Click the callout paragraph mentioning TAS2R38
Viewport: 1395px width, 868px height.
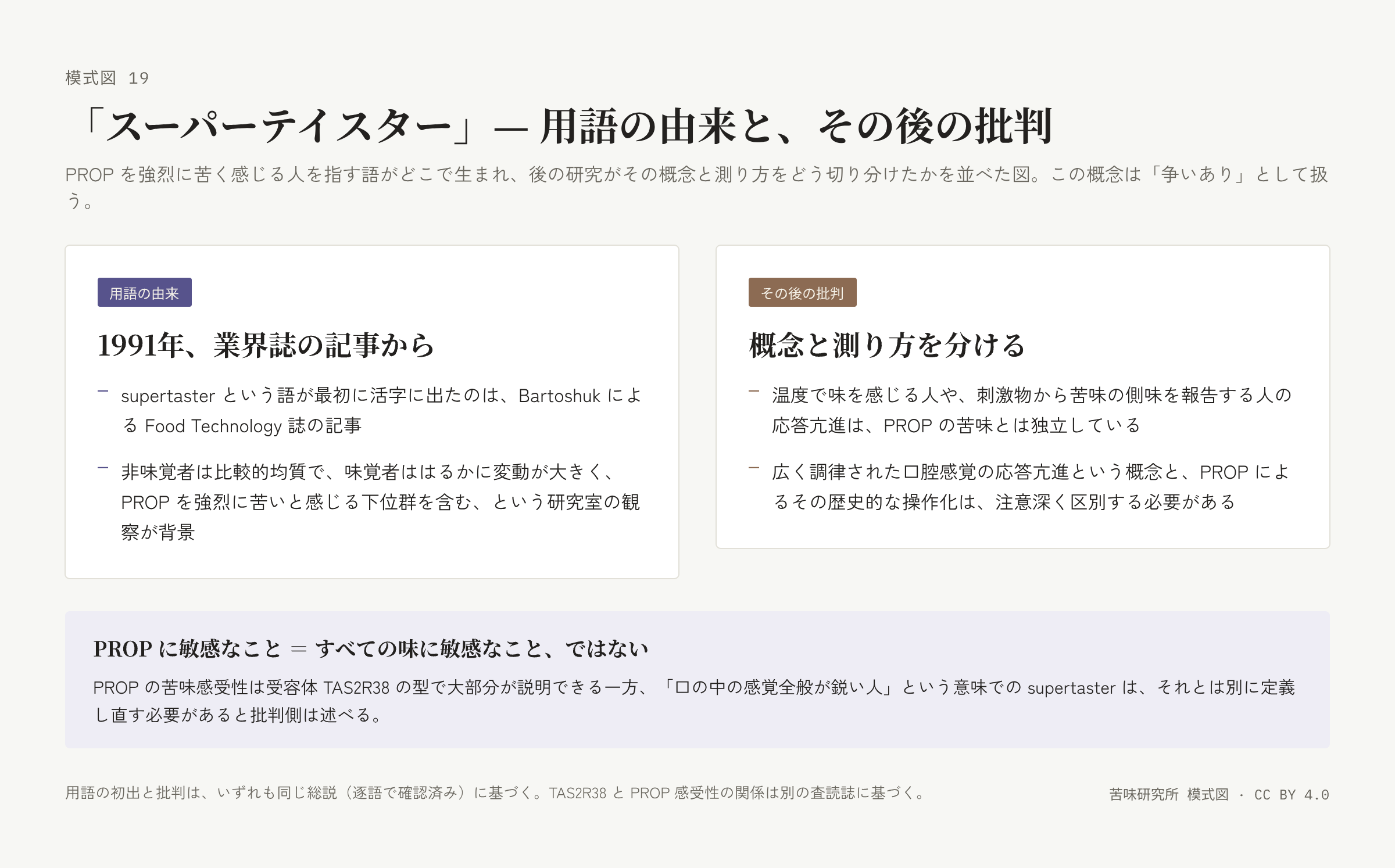(x=695, y=701)
